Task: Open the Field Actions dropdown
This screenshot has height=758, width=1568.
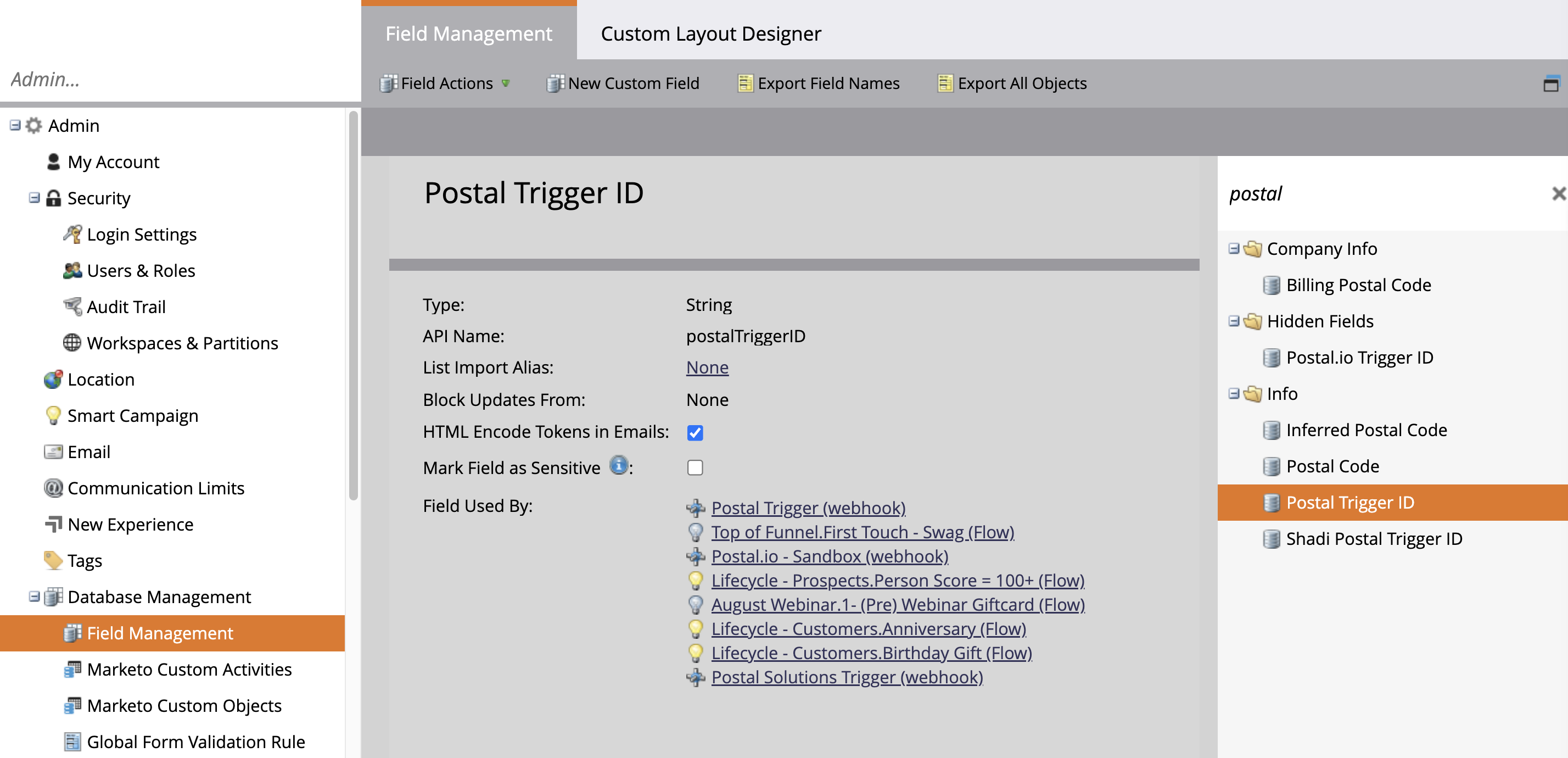Action: (446, 83)
